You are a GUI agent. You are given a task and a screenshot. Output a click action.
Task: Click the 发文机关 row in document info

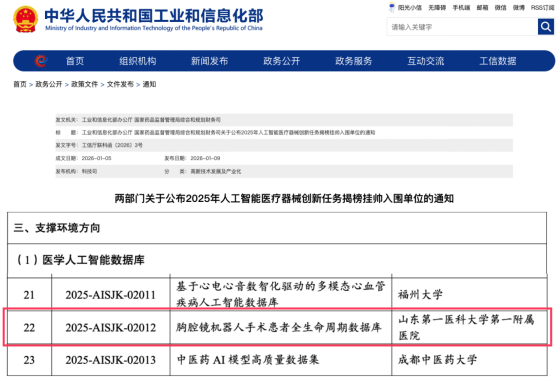tap(284, 120)
